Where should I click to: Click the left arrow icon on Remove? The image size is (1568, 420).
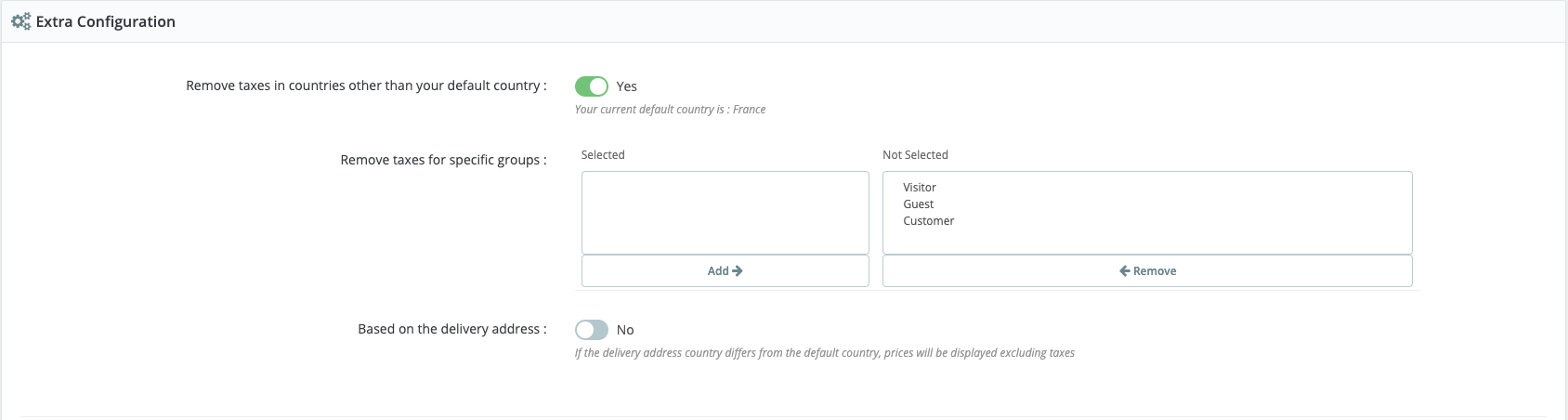(1124, 271)
